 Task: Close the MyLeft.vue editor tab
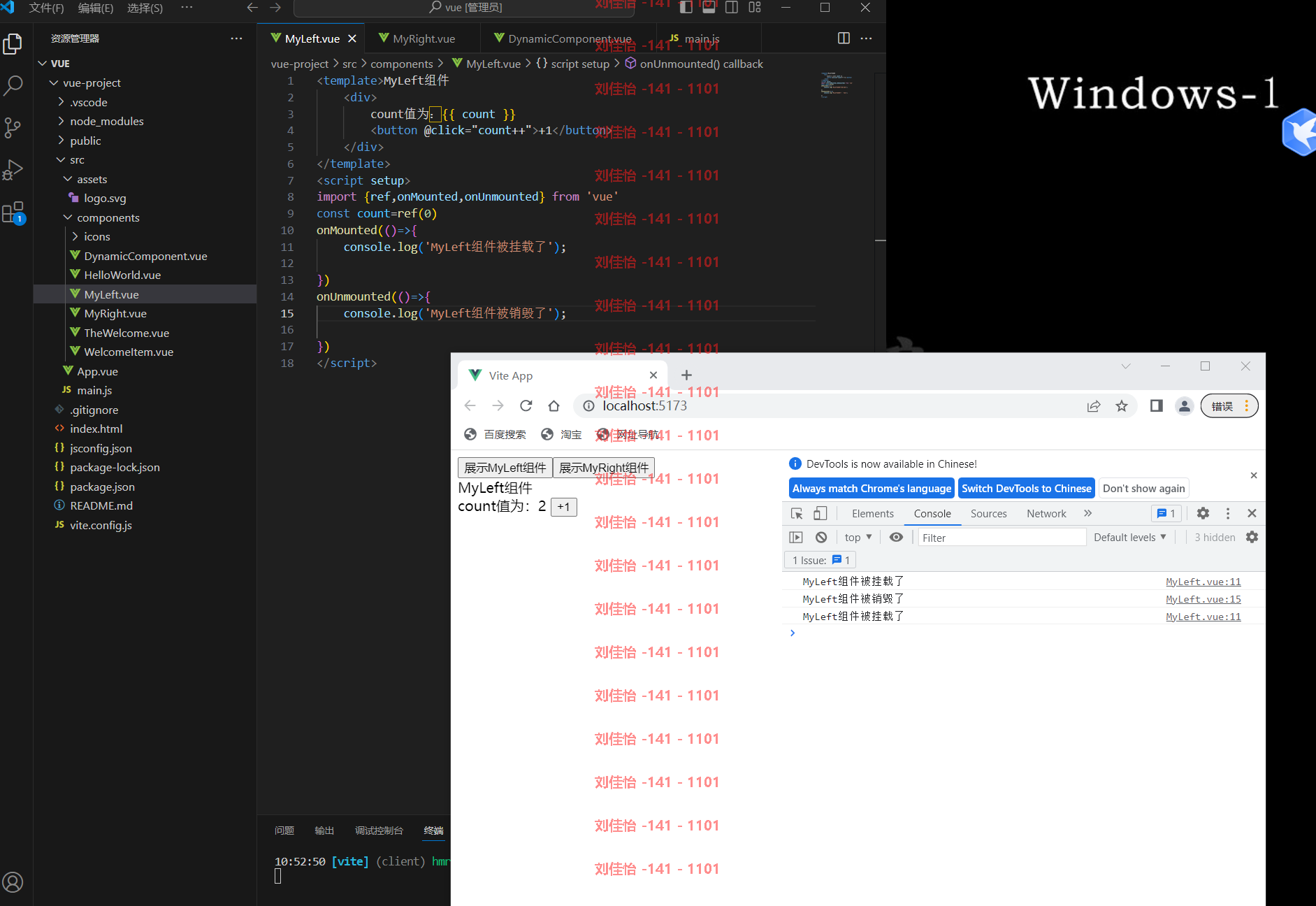[x=352, y=38]
